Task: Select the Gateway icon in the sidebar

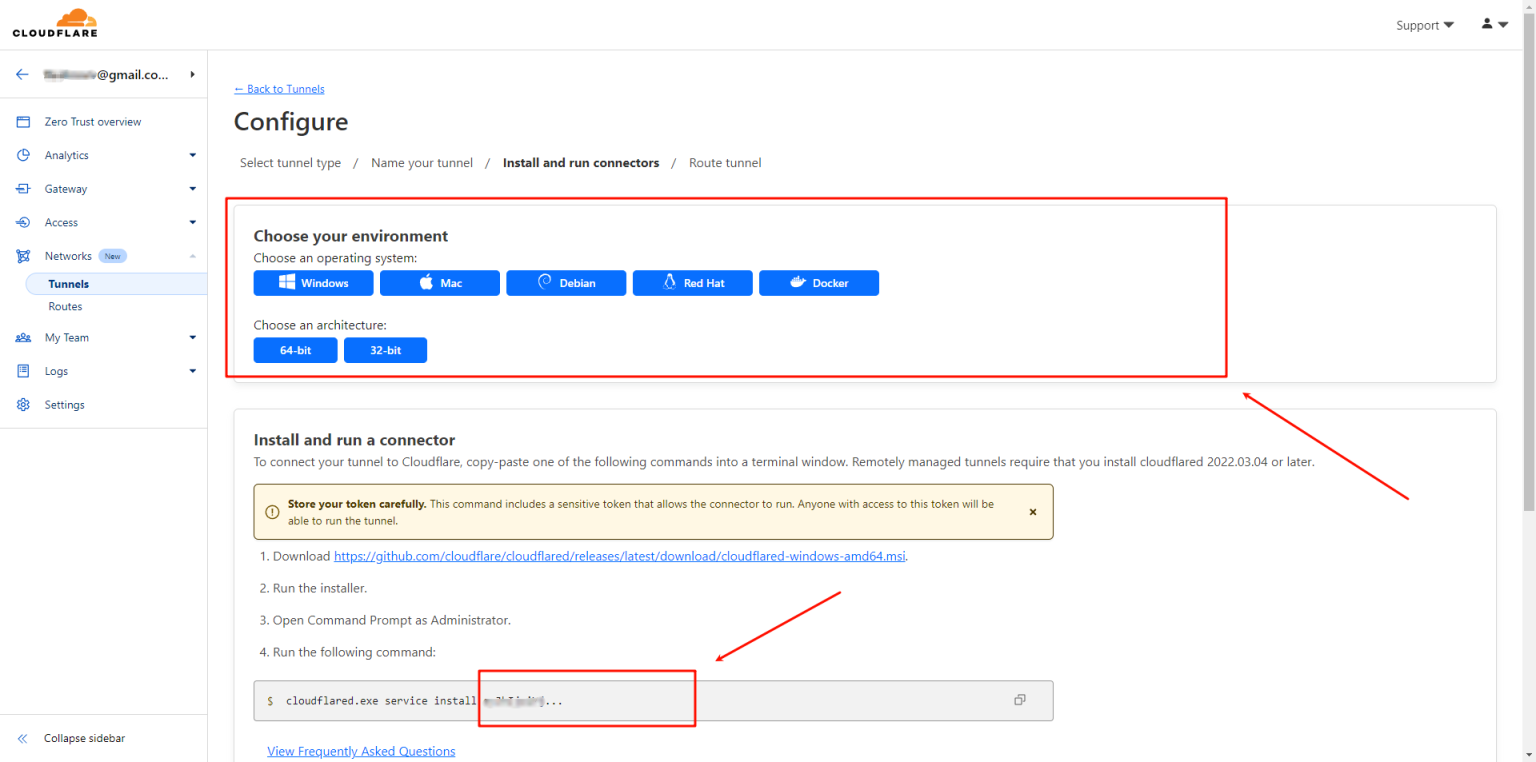Action: (x=22, y=188)
